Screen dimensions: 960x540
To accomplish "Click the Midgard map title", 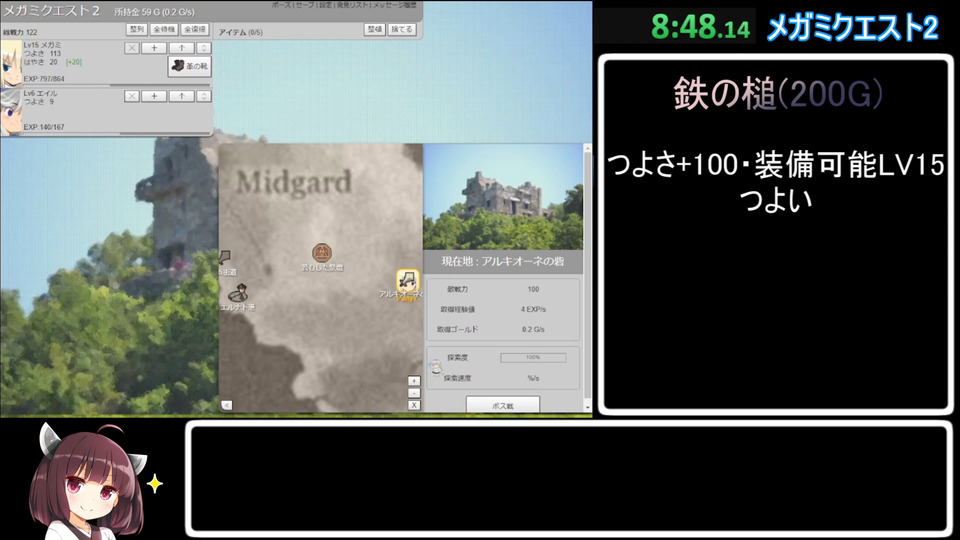I will tap(294, 182).
